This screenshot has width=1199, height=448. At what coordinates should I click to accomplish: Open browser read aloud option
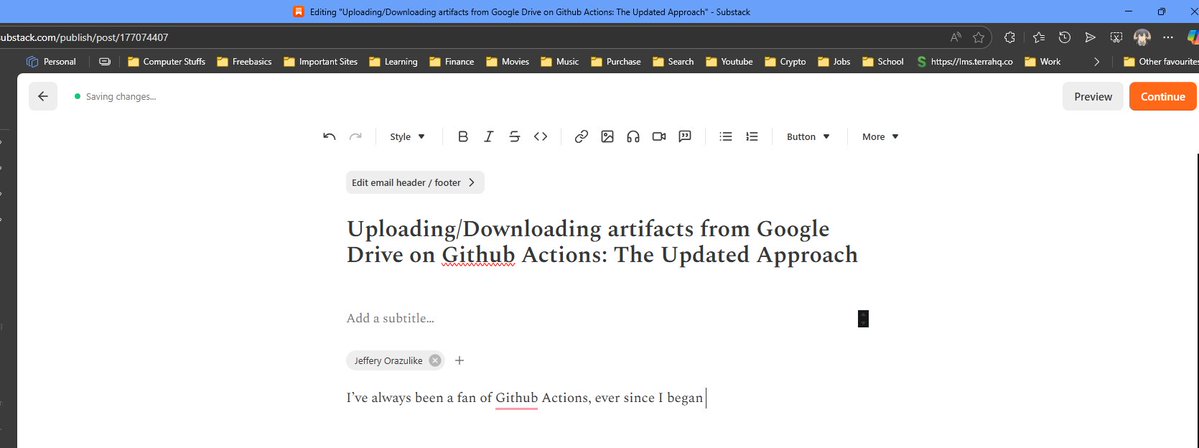click(x=956, y=37)
